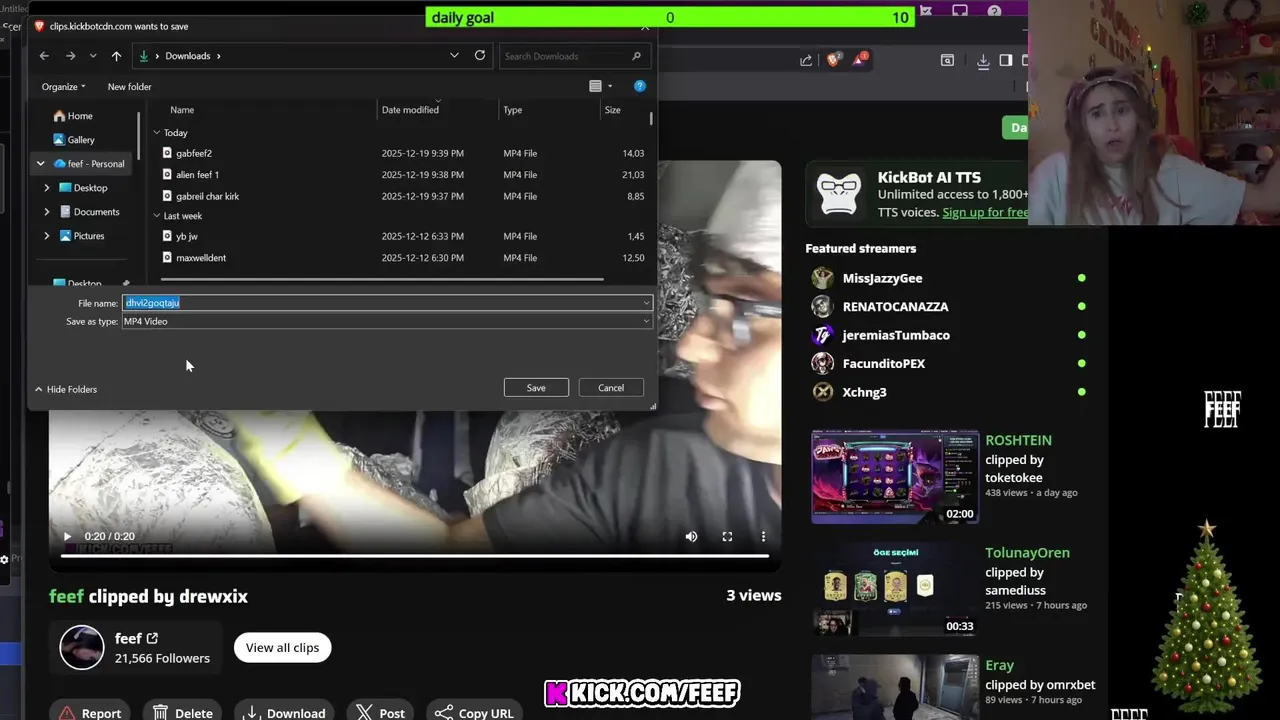The height and width of the screenshot is (720, 1280).
Task: Open MissJazzyGee streamer avatar
Action: 823,278
